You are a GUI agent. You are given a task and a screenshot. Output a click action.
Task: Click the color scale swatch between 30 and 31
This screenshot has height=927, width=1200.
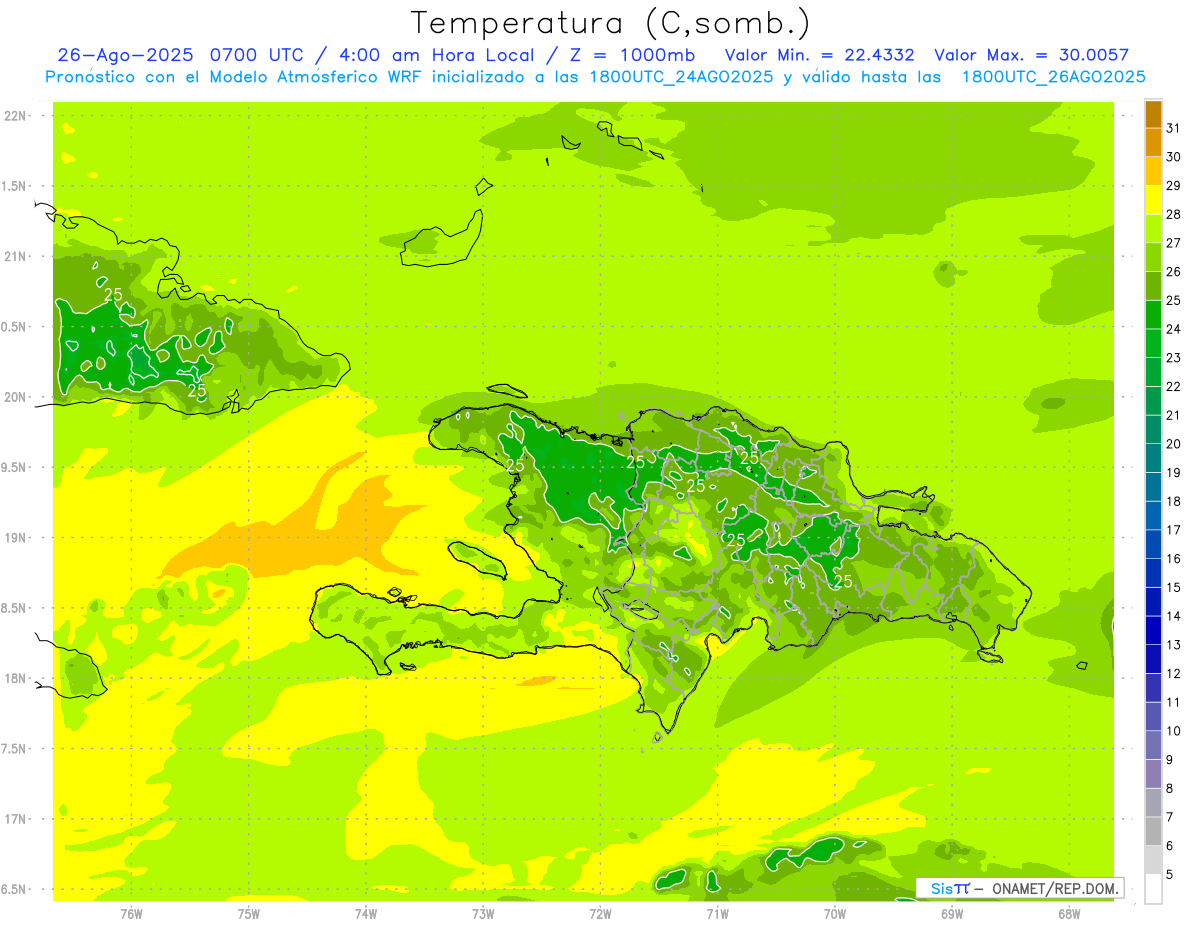(x=1153, y=143)
